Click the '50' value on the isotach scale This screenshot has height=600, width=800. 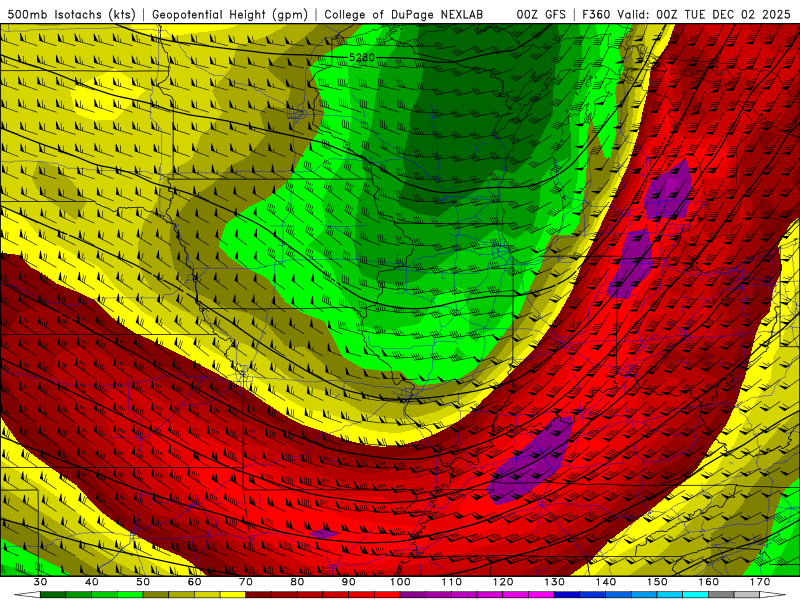[143, 582]
